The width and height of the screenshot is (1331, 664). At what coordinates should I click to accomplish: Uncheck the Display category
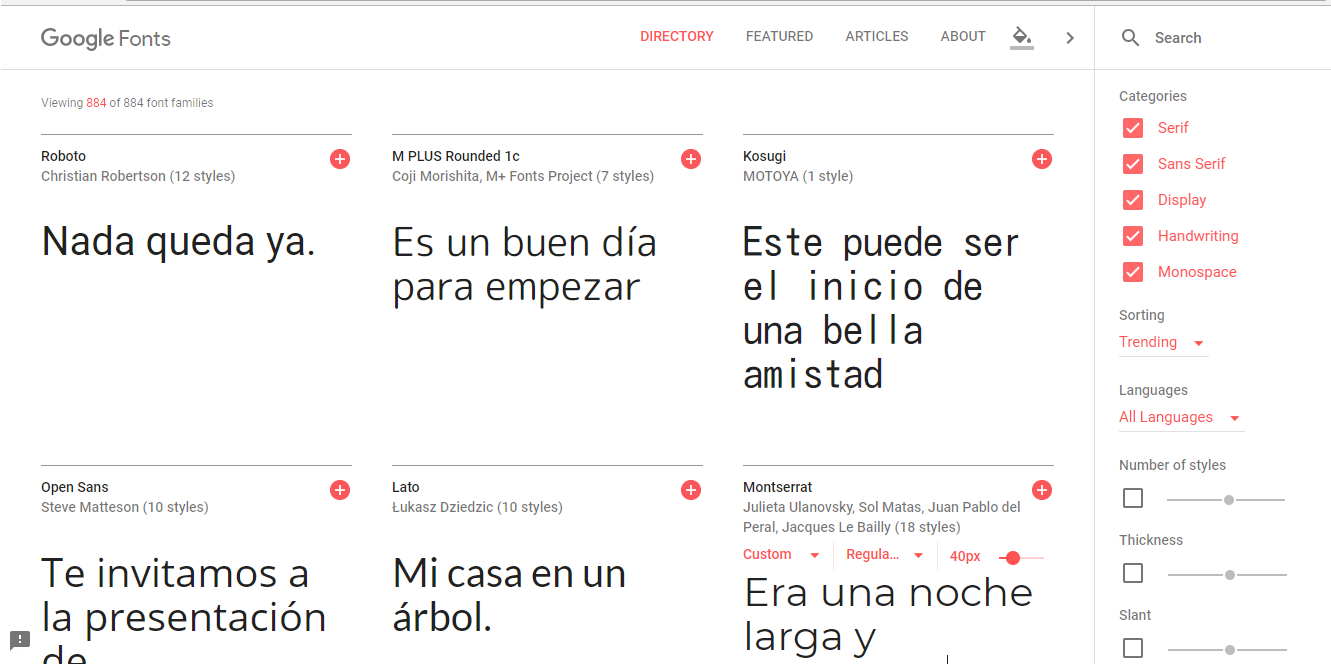tap(1133, 200)
